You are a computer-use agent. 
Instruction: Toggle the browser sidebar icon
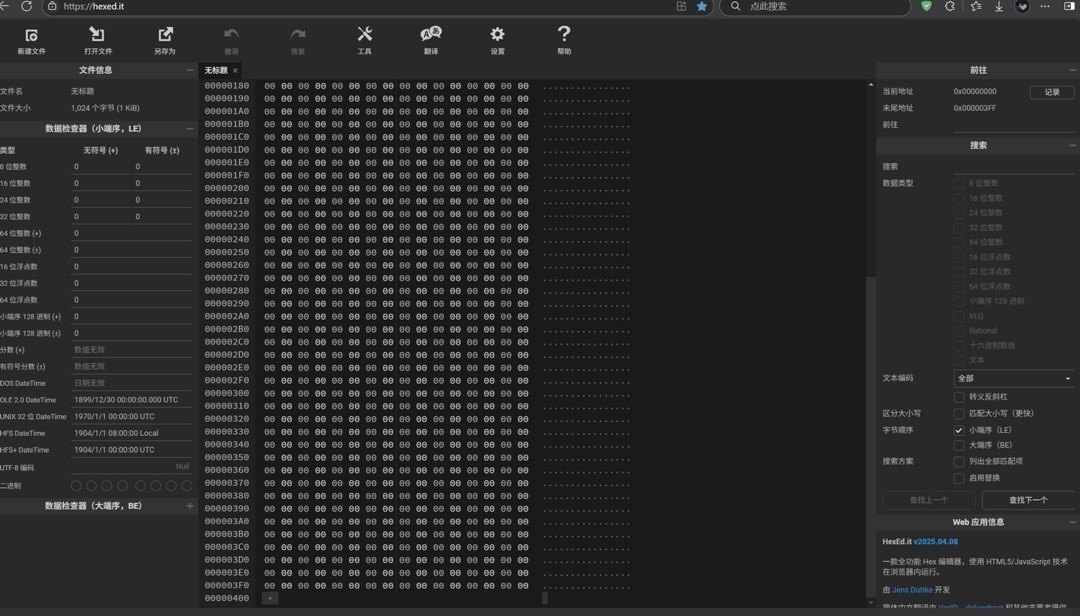click(1069, 6)
